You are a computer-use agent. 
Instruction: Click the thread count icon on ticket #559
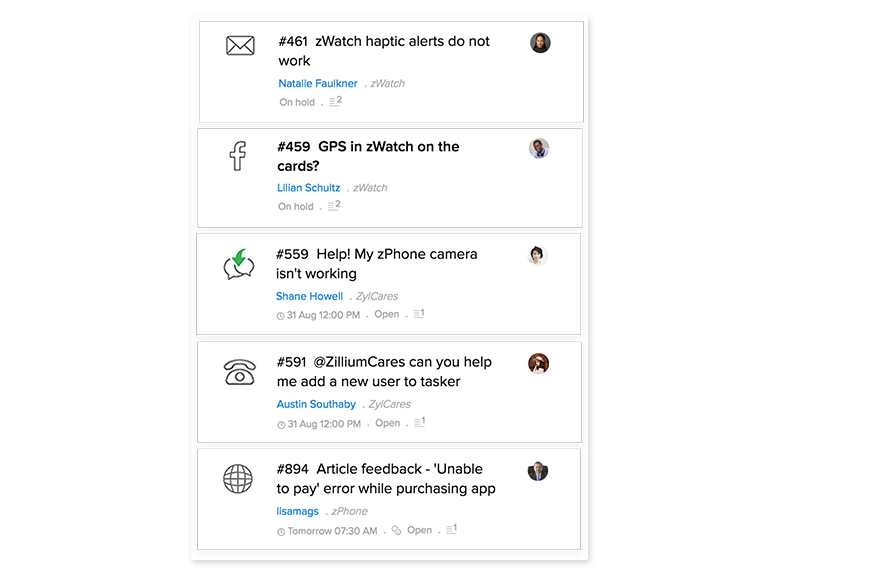click(x=418, y=314)
